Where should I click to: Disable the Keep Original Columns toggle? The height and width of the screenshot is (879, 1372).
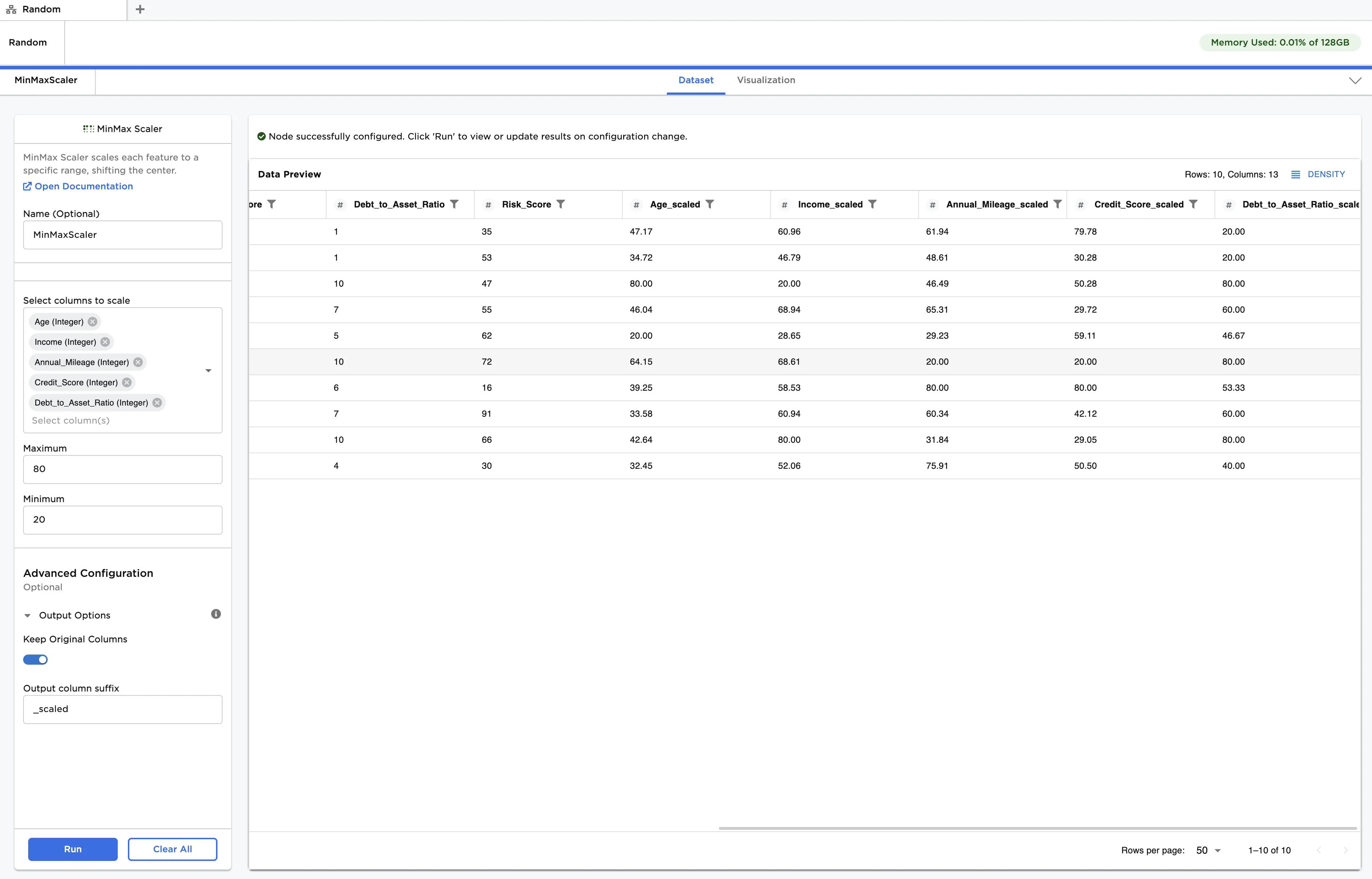[35, 659]
